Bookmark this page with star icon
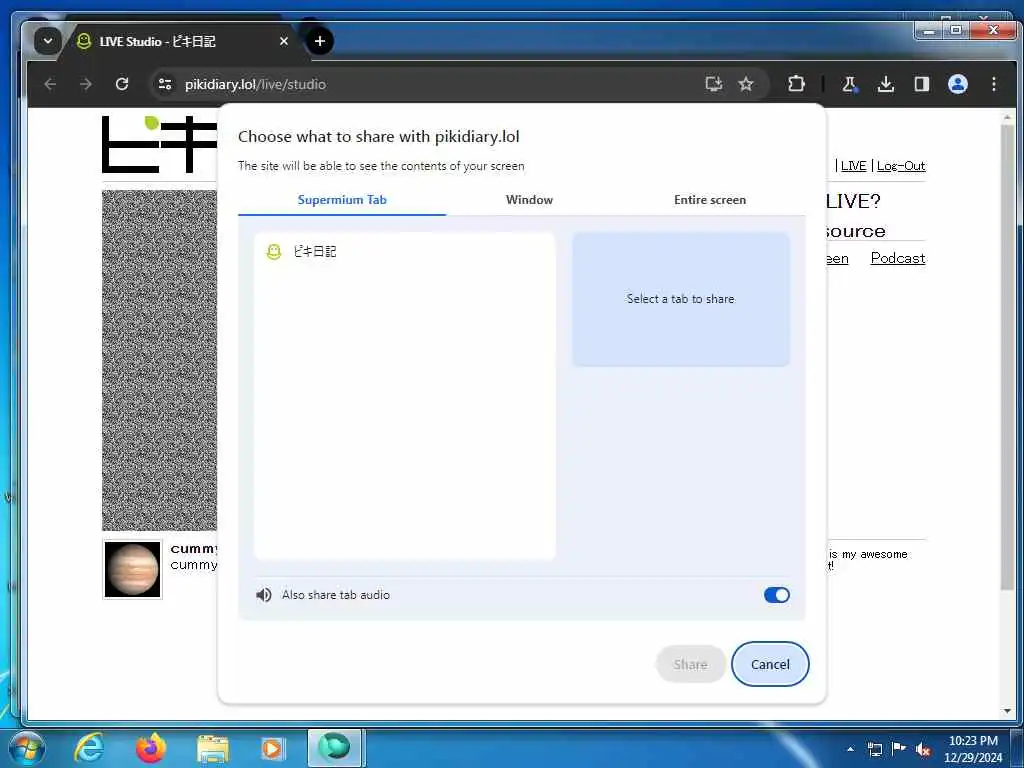This screenshot has width=1024, height=768. click(x=746, y=84)
